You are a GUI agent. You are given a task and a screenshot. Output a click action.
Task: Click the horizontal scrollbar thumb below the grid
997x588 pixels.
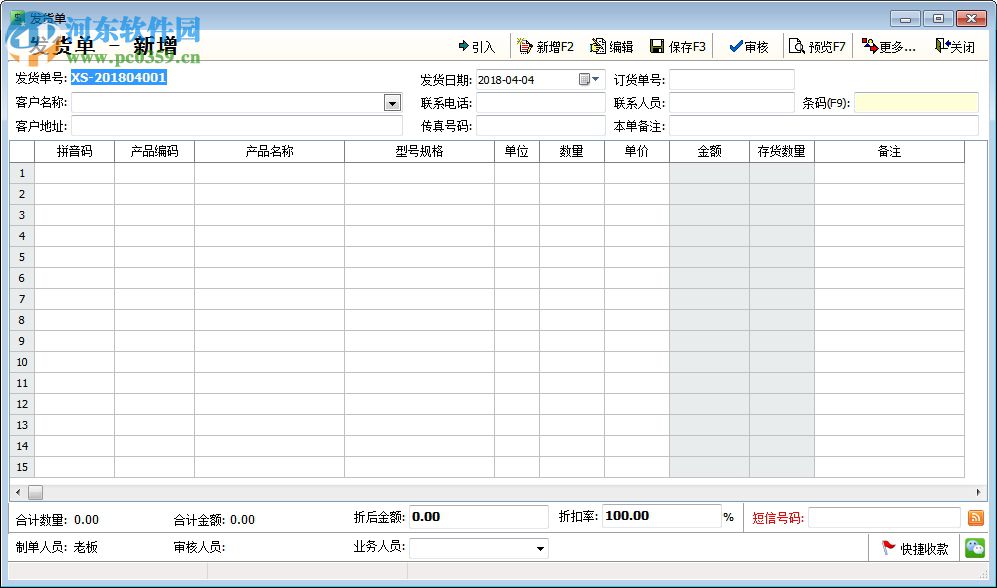coord(36,492)
